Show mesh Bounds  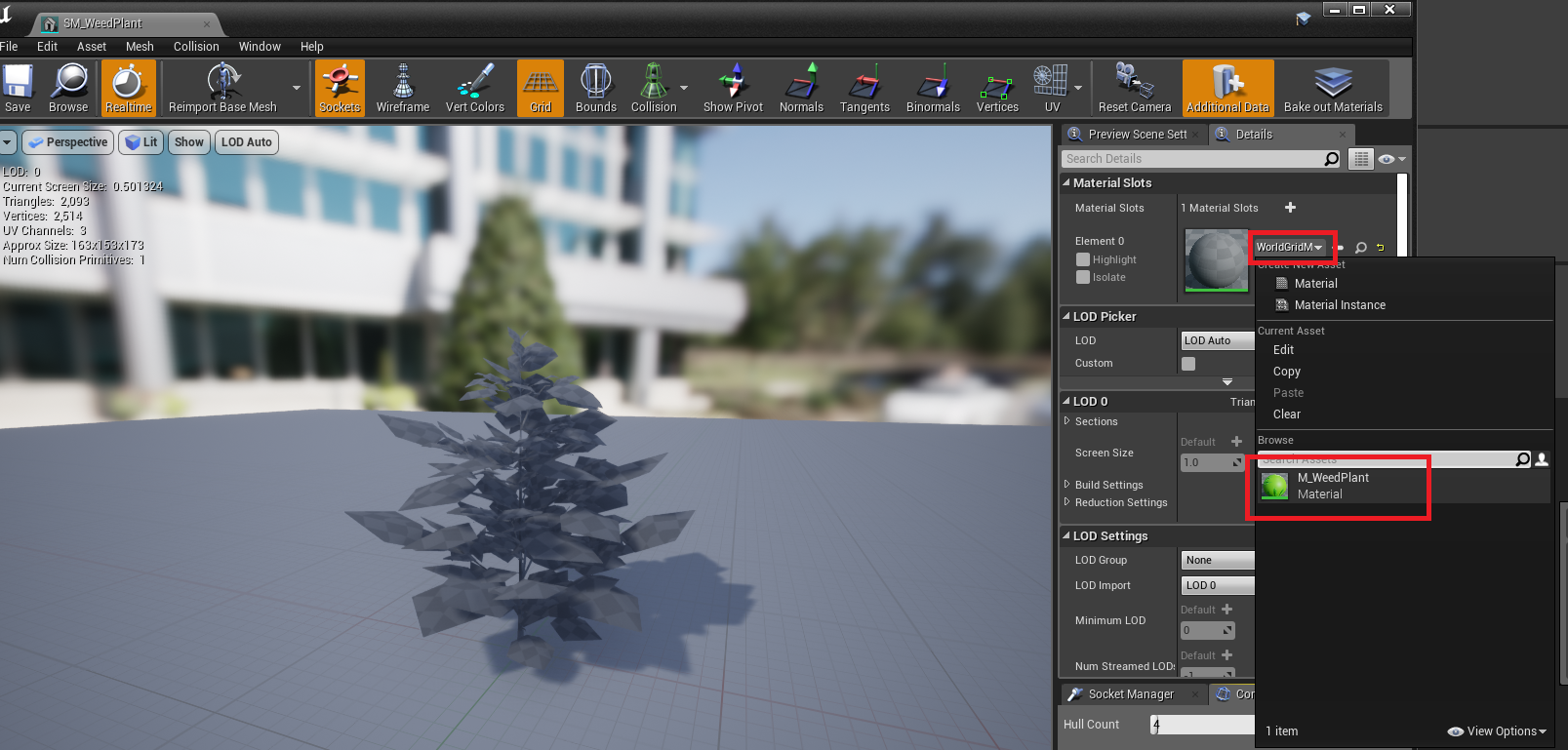[596, 88]
